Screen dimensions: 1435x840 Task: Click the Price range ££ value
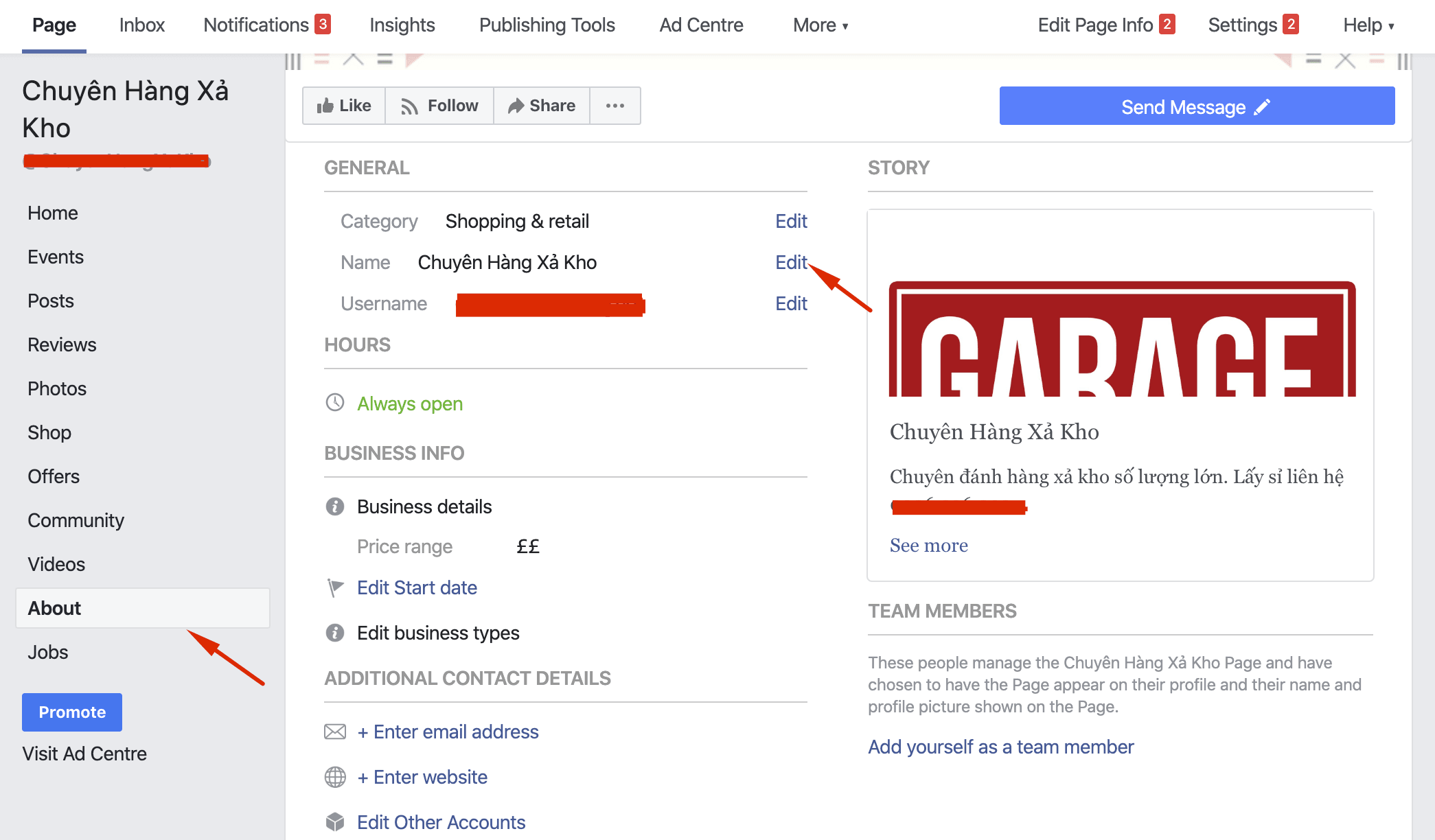(528, 546)
